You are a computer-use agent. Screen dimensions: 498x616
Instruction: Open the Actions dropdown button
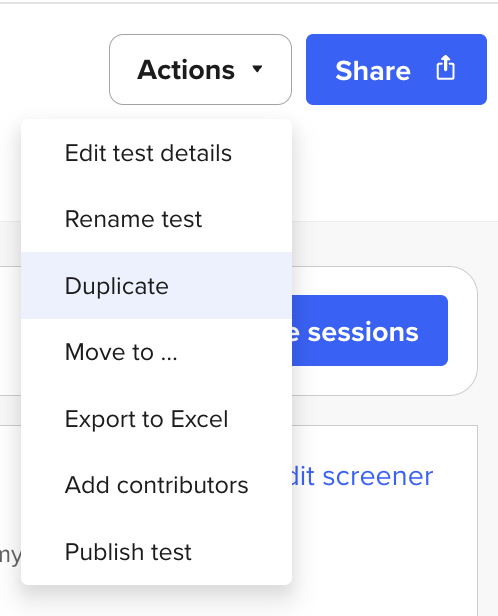tap(200, 70)
